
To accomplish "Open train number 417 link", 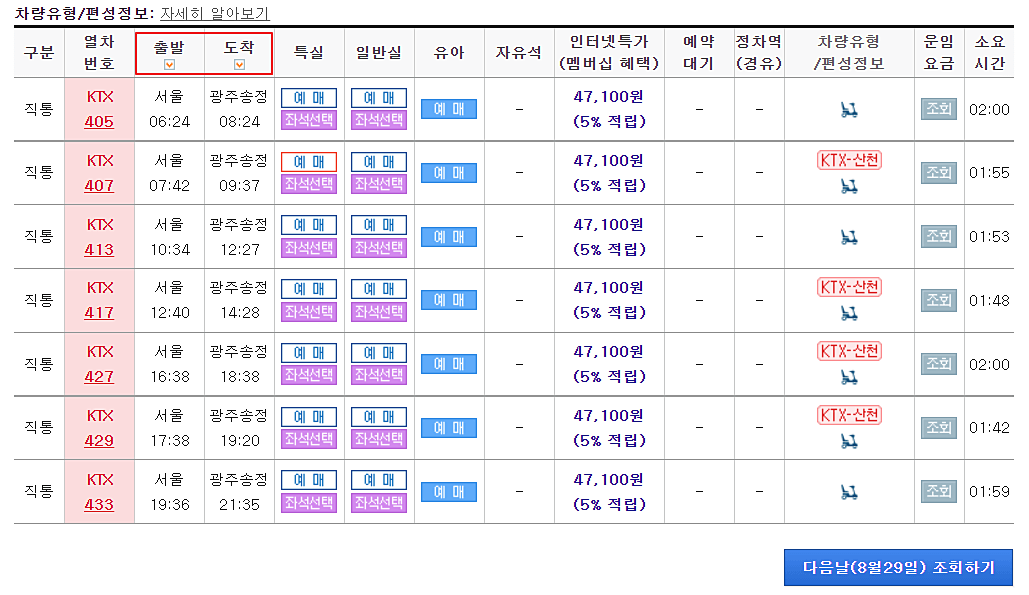I will [x=99, y=313].
